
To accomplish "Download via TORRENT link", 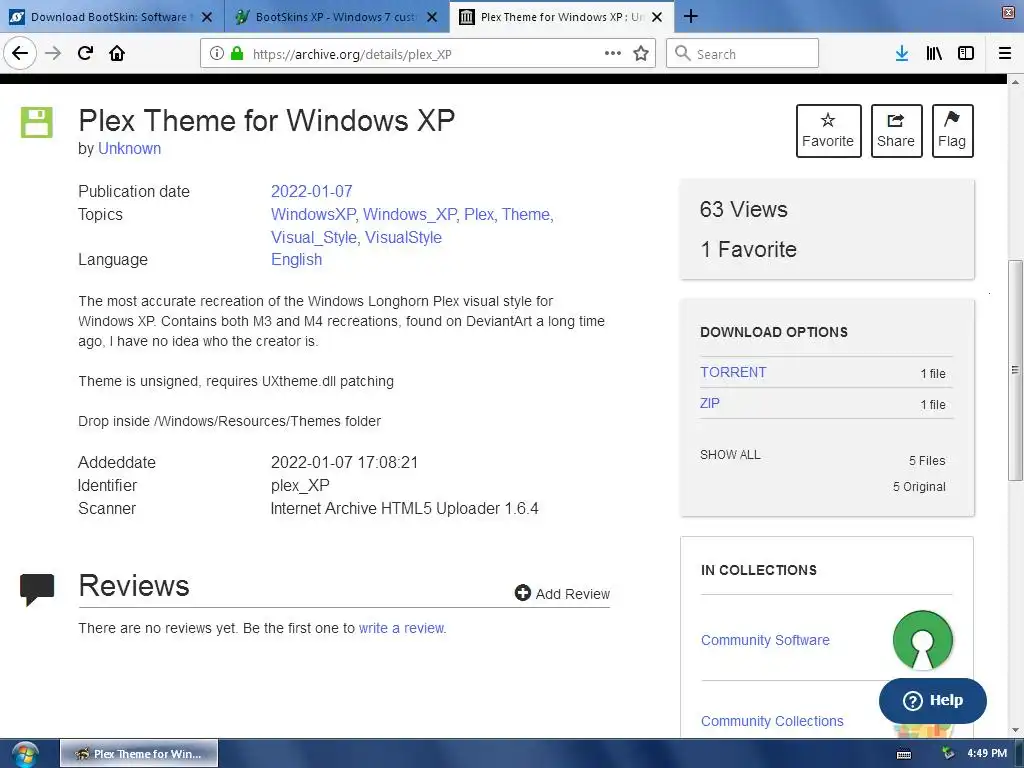I will pos(733,372).
